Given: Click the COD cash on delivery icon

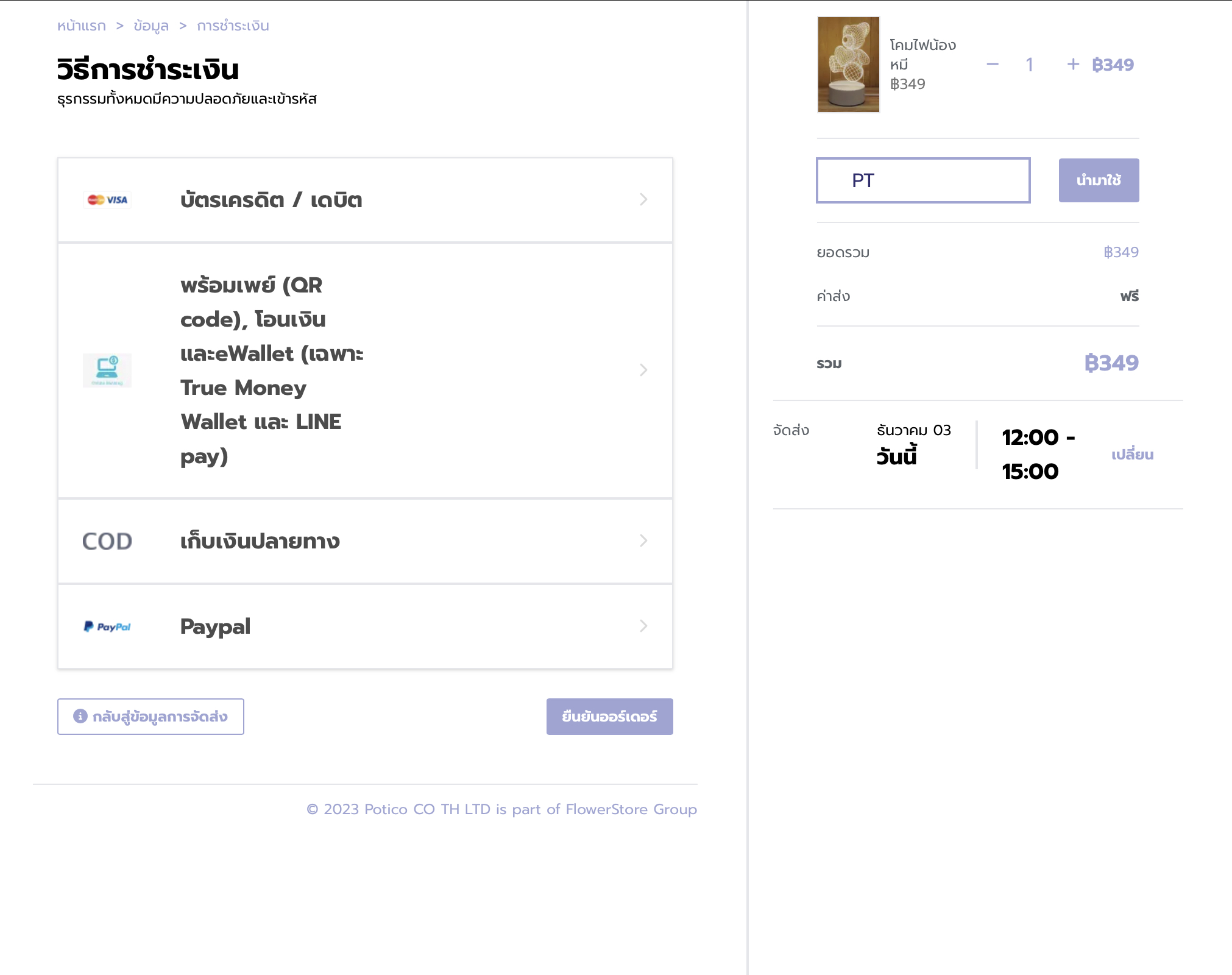Looking at the screenshot, I should [x=107, y=541].
